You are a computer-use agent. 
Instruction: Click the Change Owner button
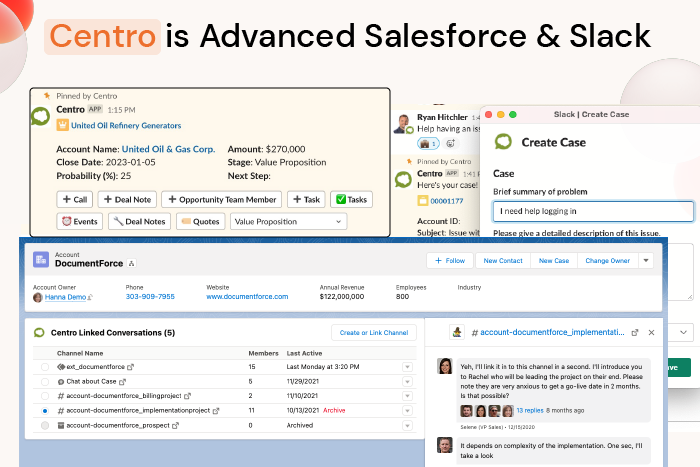[608, 261]
